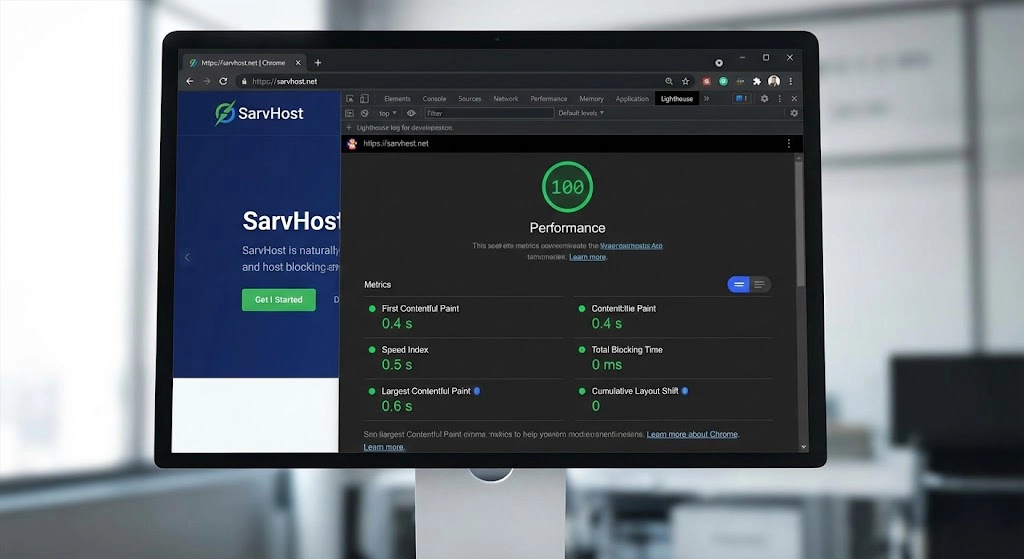Click the info dot beside Largest Contentful Paint
Screen dimensions: 1024x559
[x=477, y=391]
